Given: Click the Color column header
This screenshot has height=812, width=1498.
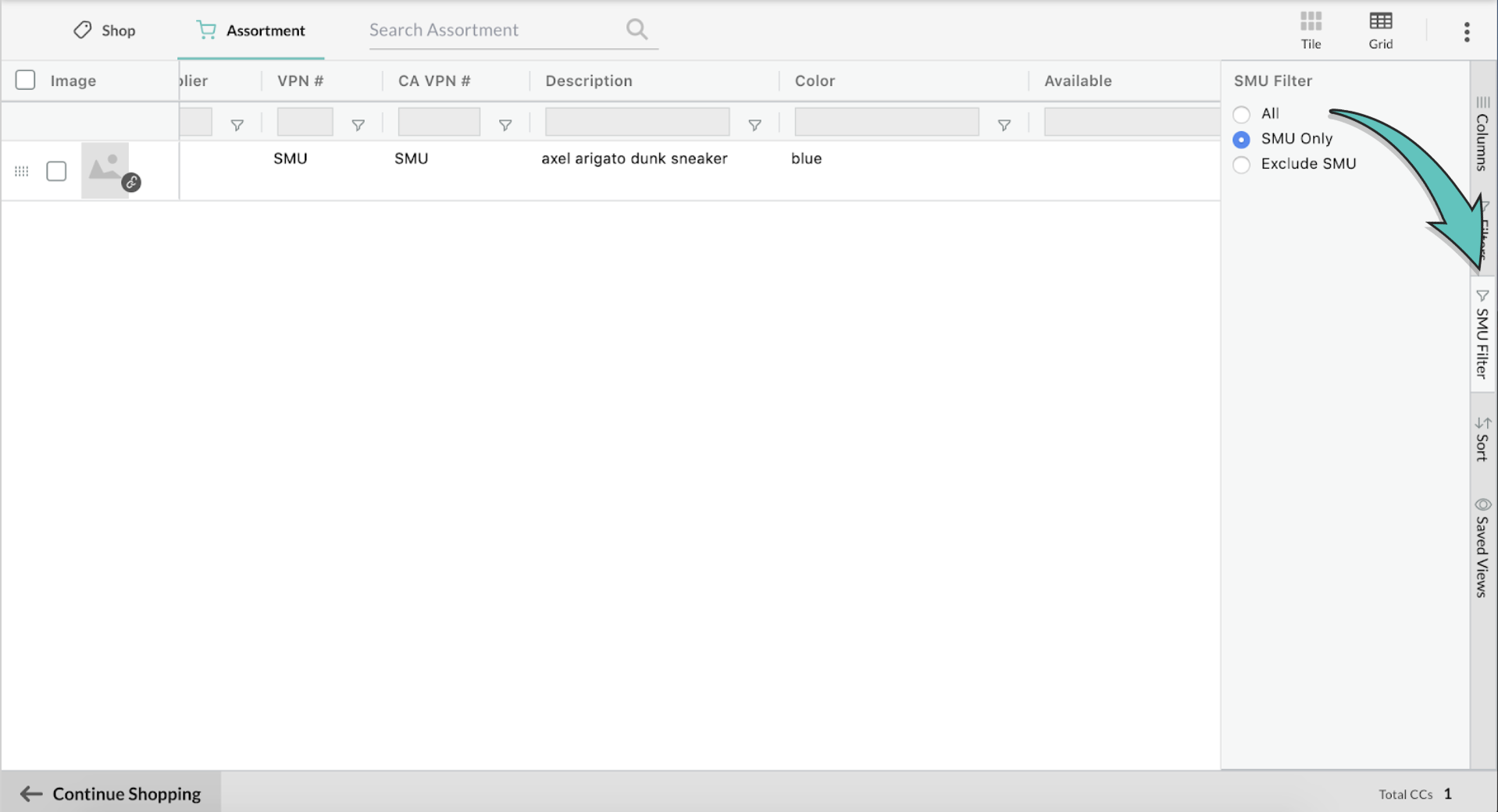Looking at the screenshot, I should point(815,80).
